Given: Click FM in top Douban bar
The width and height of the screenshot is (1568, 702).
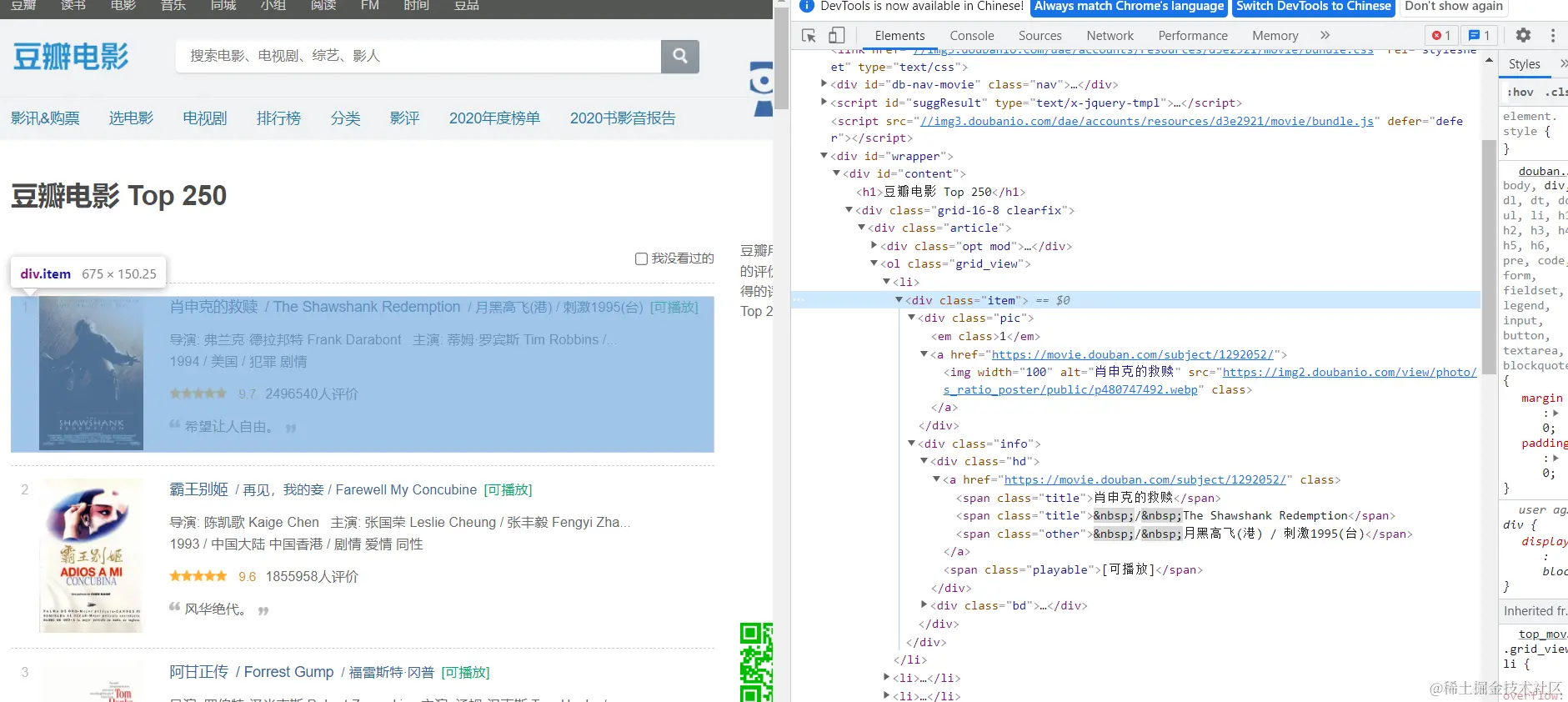Looking at the screenshot, I should (x=370, y=6).
